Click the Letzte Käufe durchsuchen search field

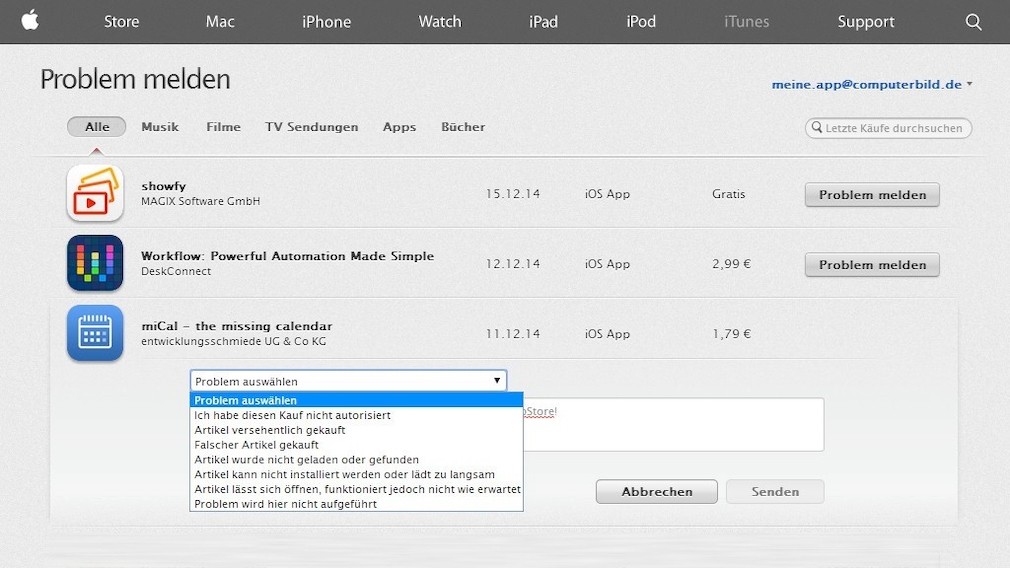888,128
